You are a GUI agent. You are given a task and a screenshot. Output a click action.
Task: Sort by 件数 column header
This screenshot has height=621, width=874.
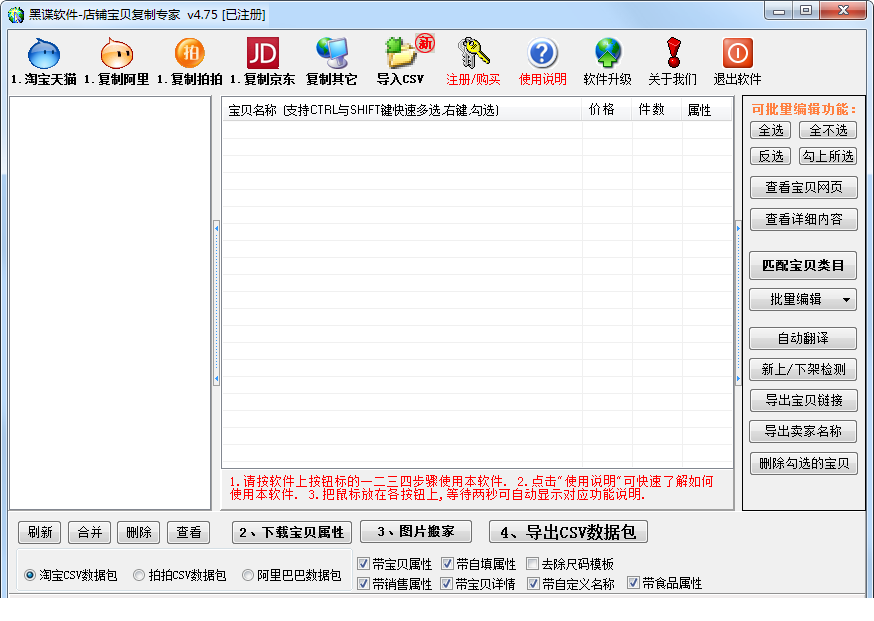point(657,110)
